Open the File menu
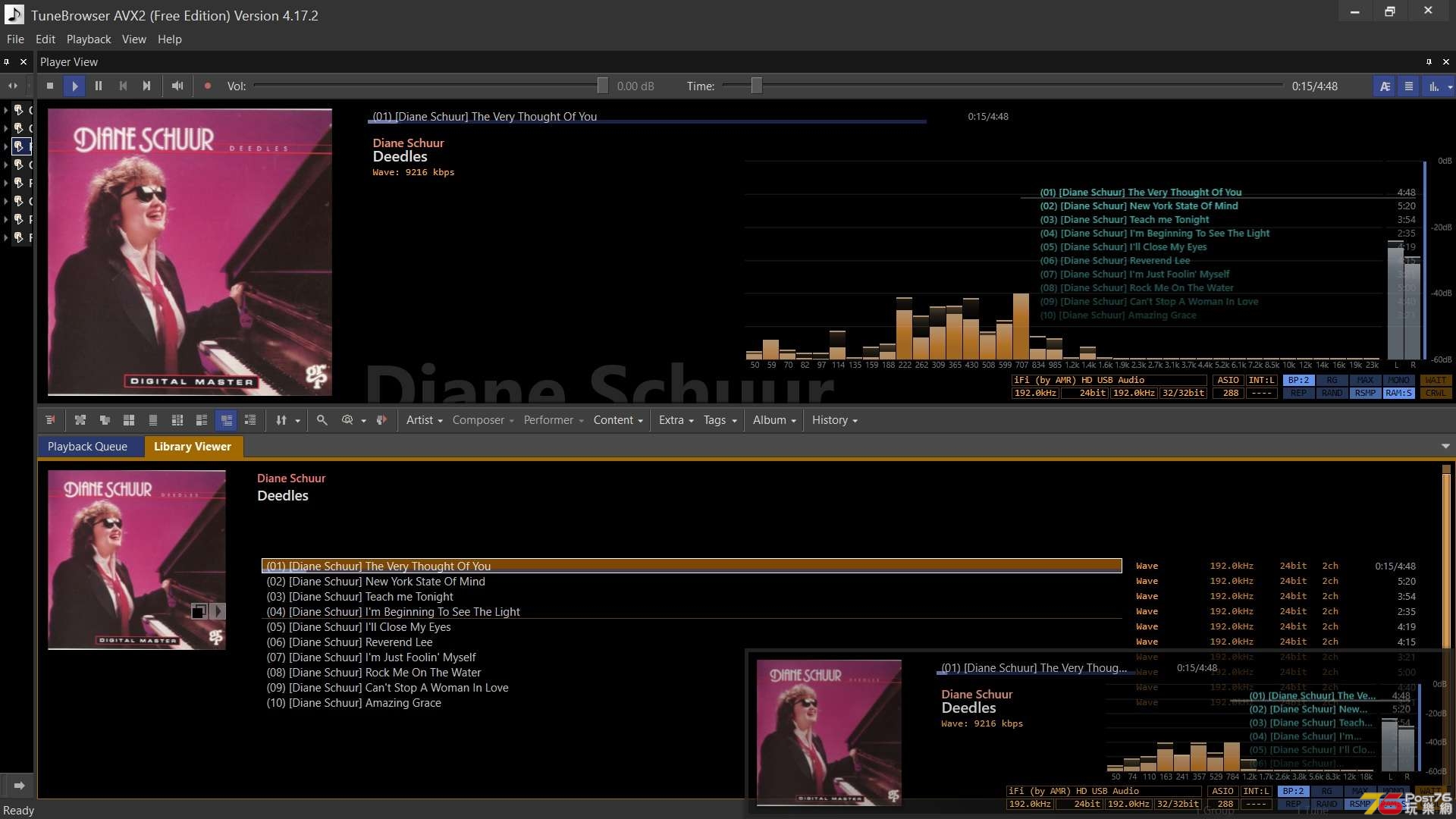 coord(15,39)
